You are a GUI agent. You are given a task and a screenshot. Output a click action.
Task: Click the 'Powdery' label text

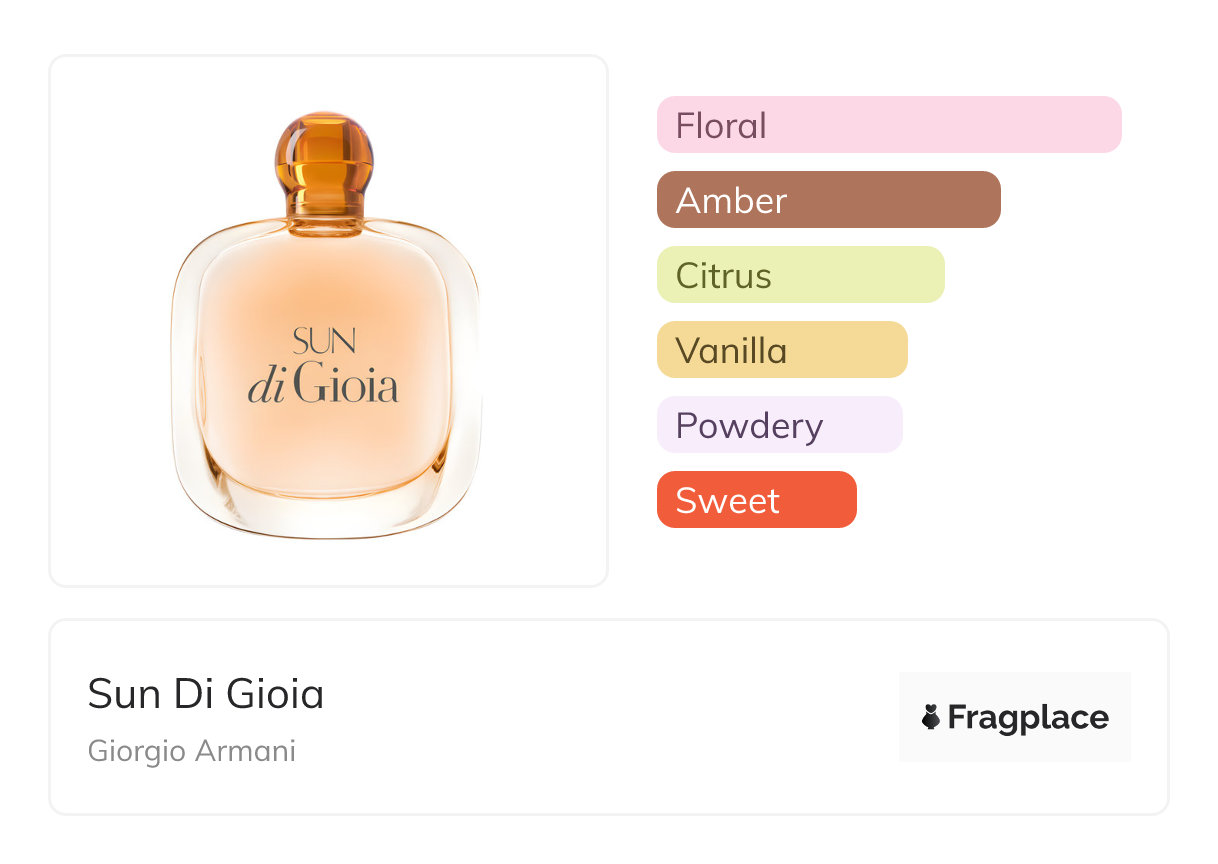[749, 426]
